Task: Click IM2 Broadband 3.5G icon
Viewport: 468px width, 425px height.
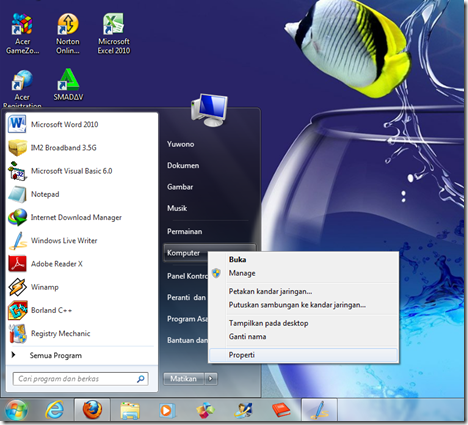Action: point(17,147)
